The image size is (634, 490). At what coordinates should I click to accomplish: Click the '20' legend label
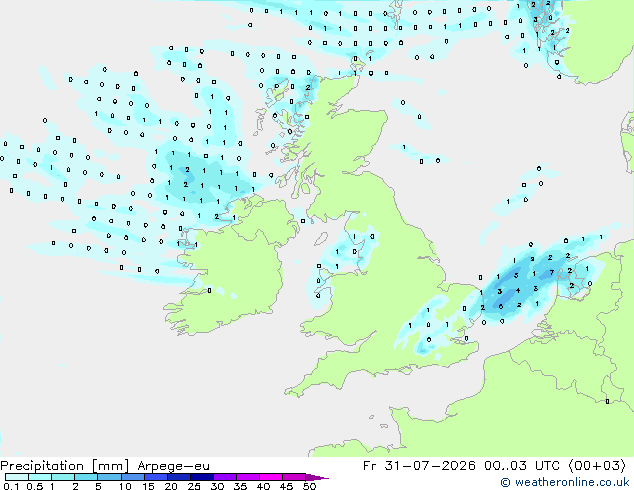click(171, 486)
